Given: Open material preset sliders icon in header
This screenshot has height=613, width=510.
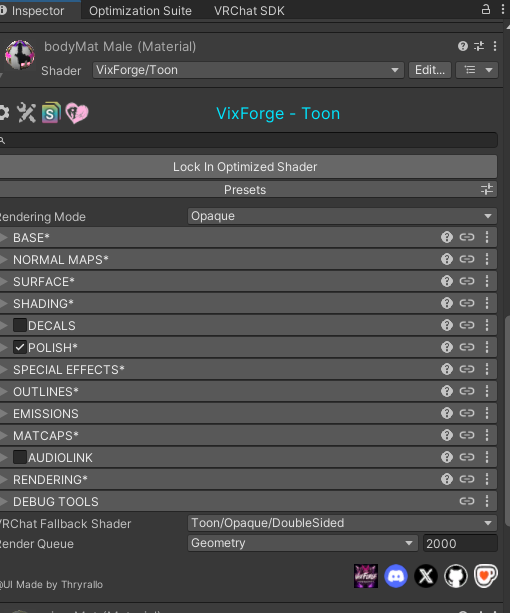Looking at the screenshot, I should (479, 47).
